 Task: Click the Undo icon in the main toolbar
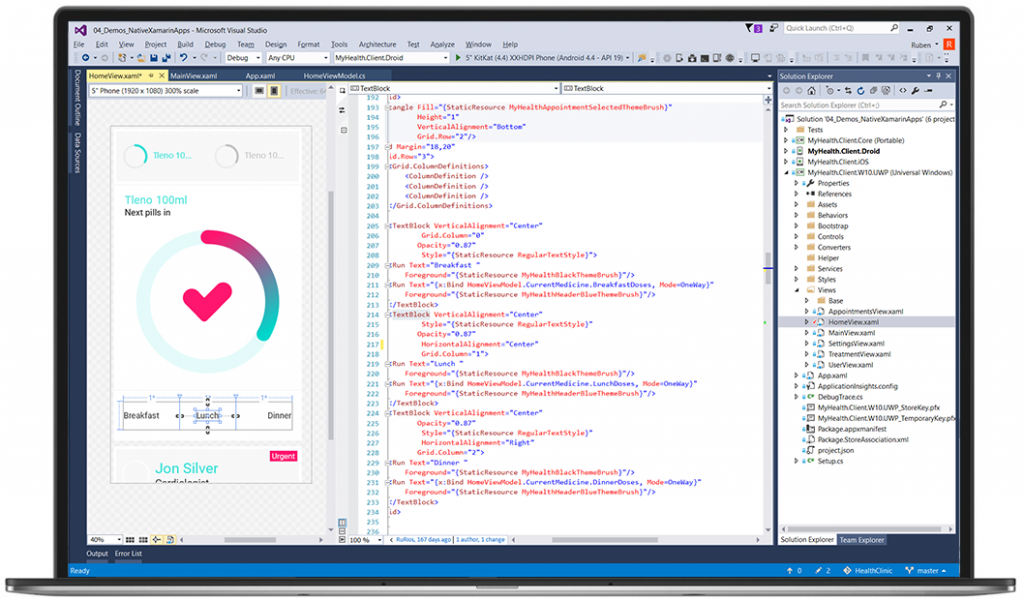[183, 59]
